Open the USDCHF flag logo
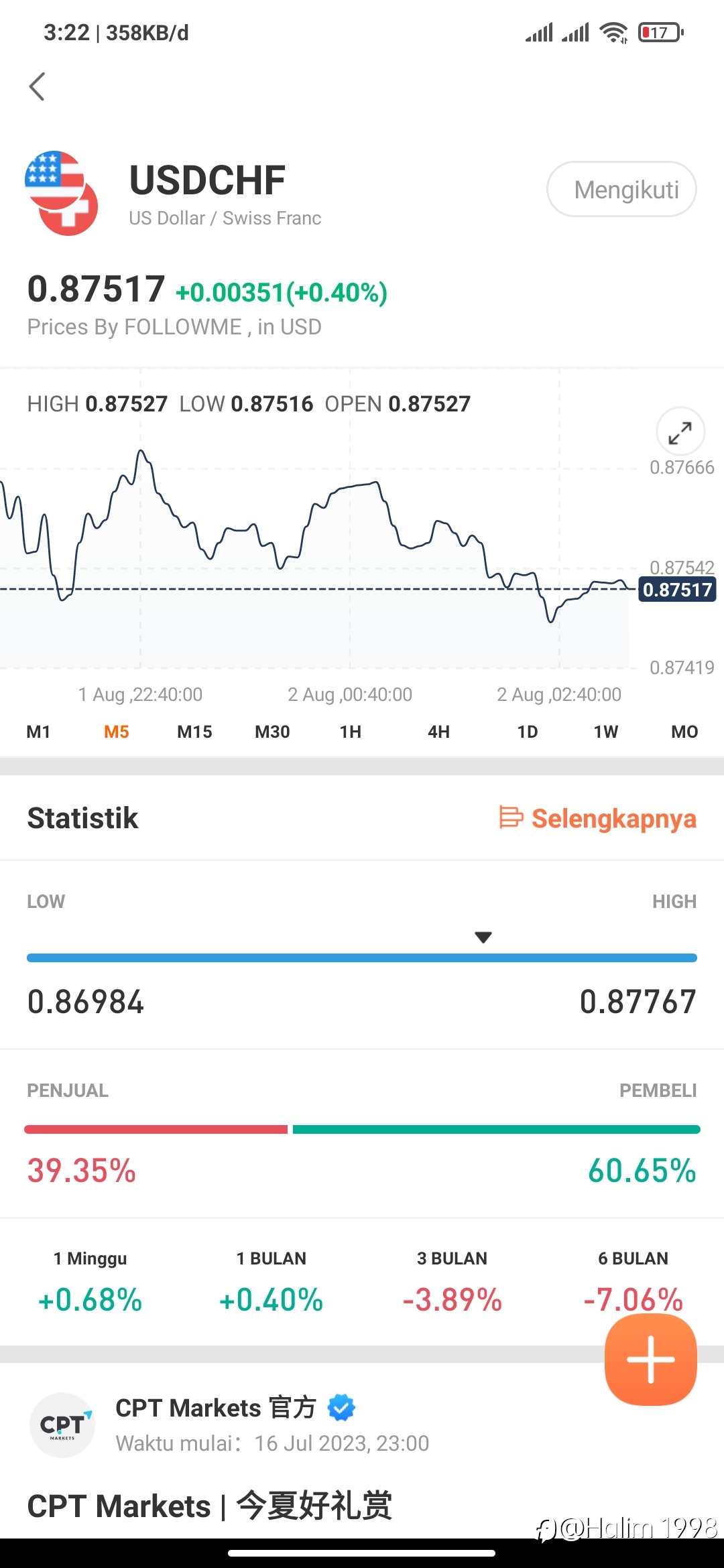 tap(62, 193)
